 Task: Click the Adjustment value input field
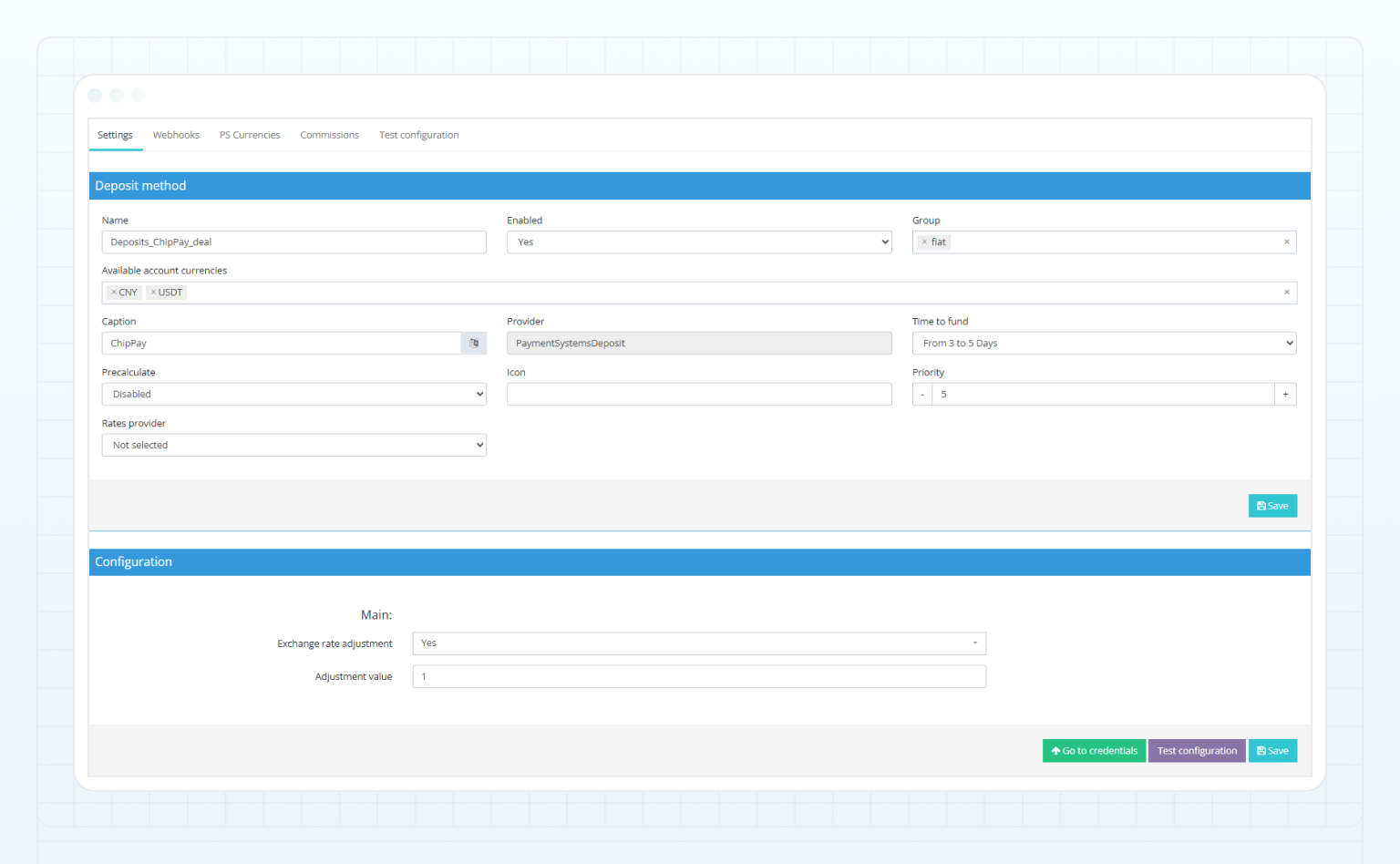(699, 676)
